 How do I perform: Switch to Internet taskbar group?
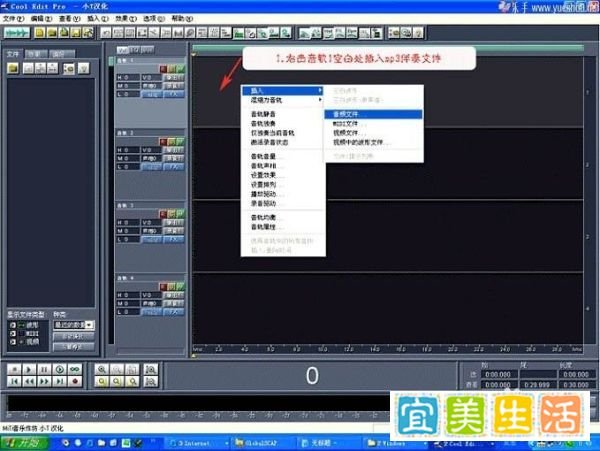pyautogui.click(x=198, y=443)
